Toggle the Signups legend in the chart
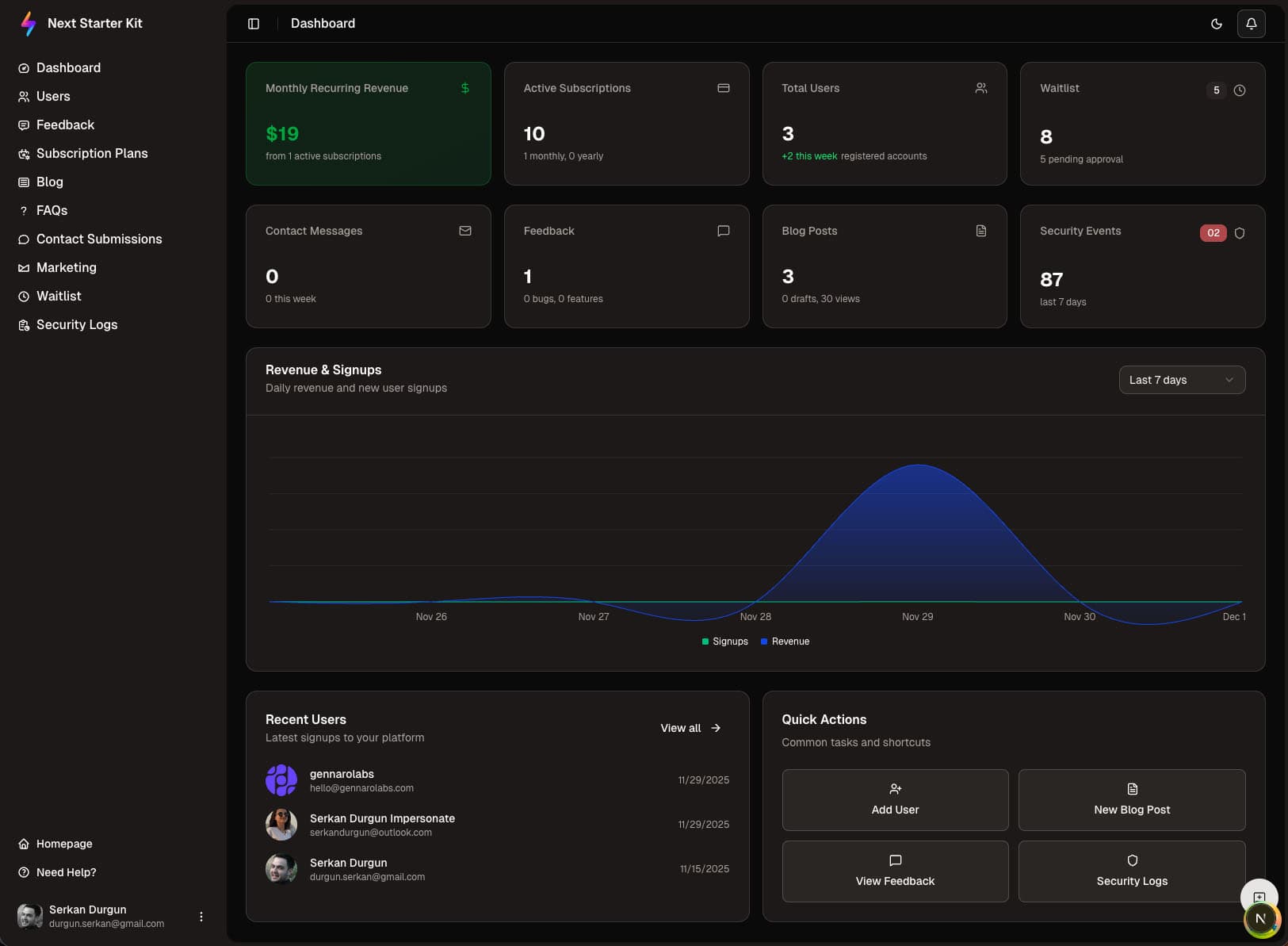The image size is (1288, 946). [x=725, y=642]
